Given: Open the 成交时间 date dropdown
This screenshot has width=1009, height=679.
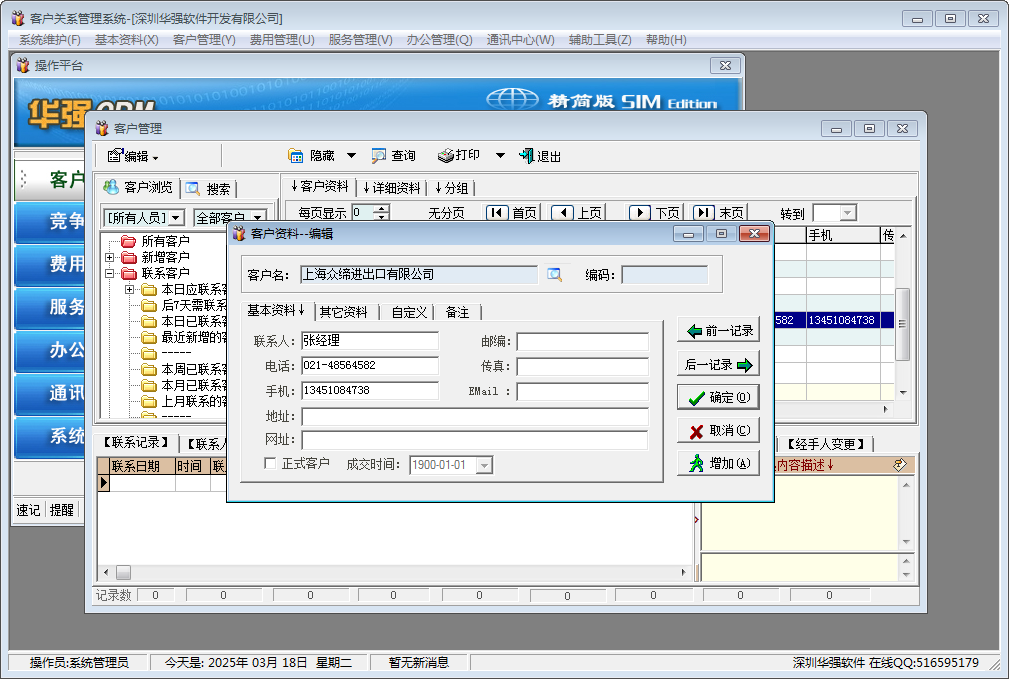Looking at the screenshot, I should (485, 465).
